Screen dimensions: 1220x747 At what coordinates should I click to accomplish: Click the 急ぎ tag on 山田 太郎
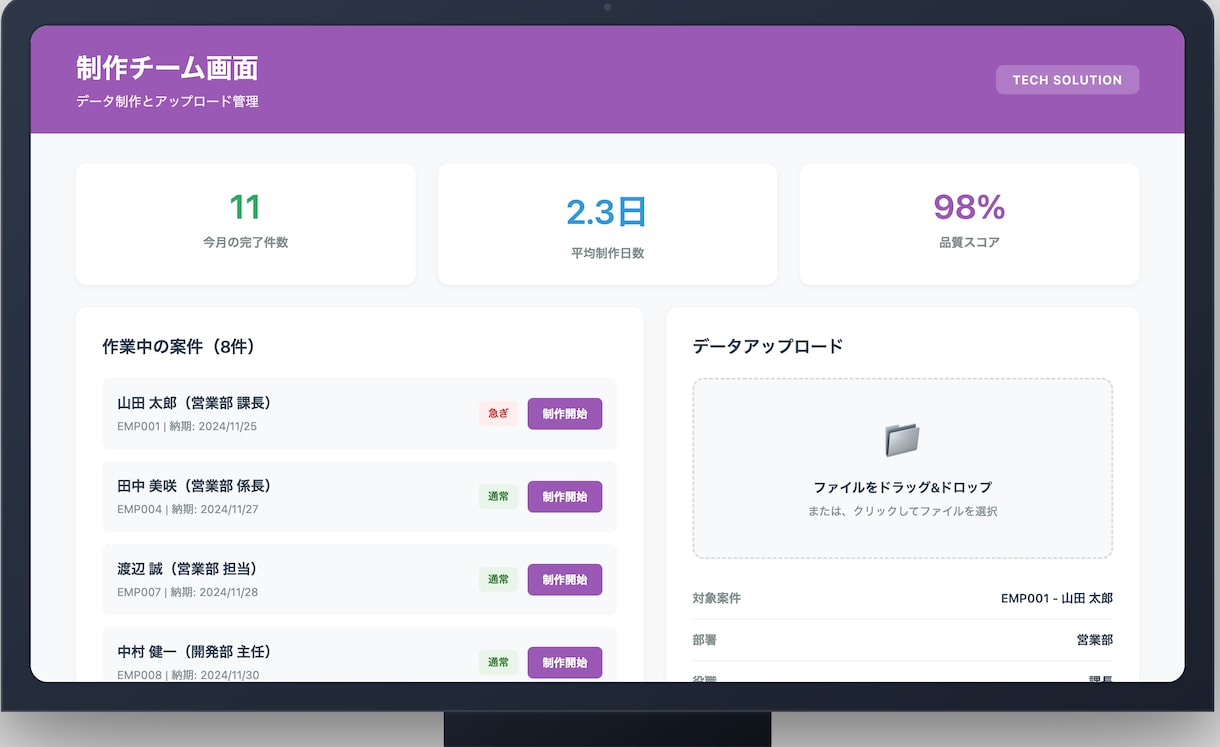[498, 414]
